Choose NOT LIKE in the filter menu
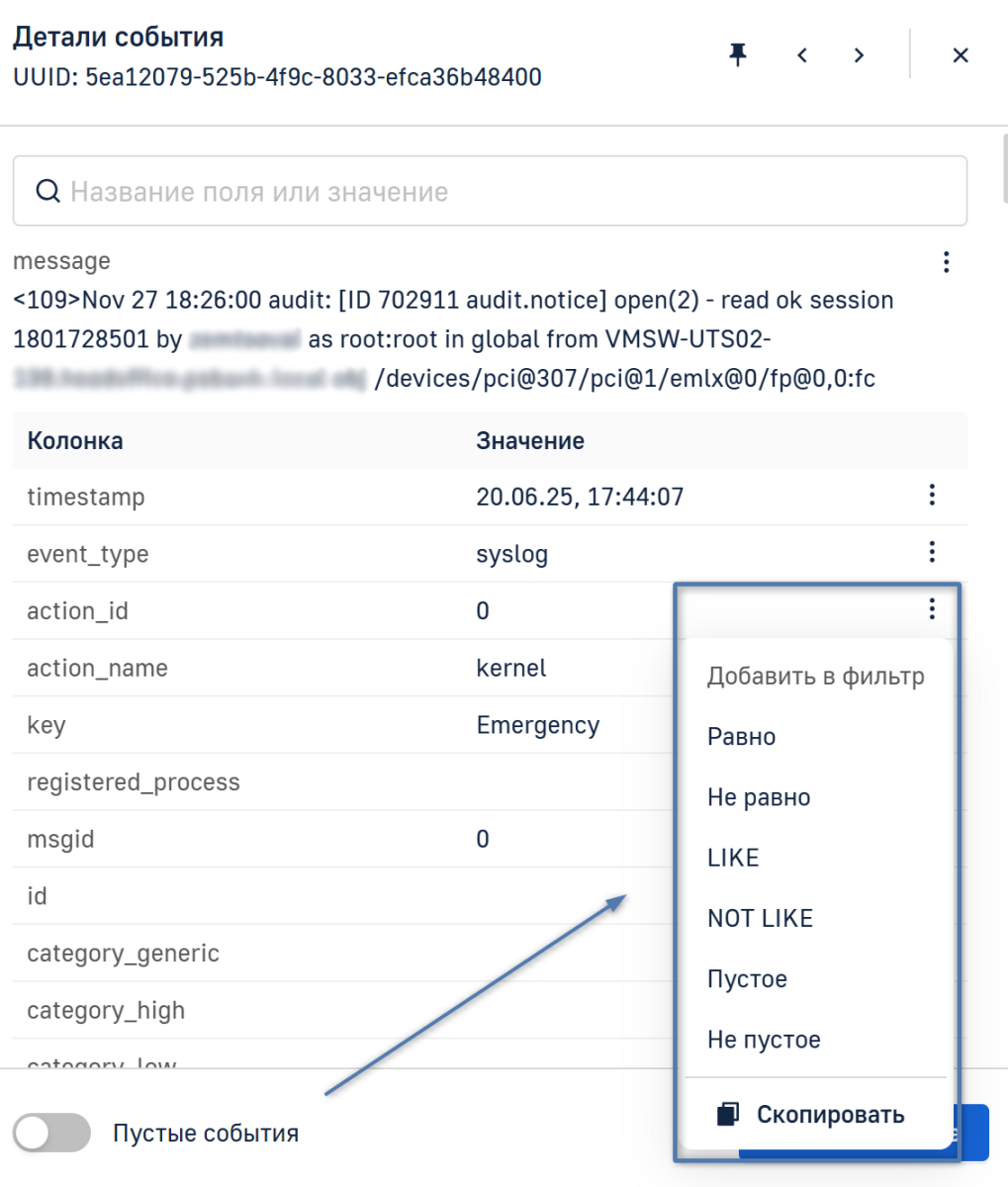 click(x=760, y=918)
